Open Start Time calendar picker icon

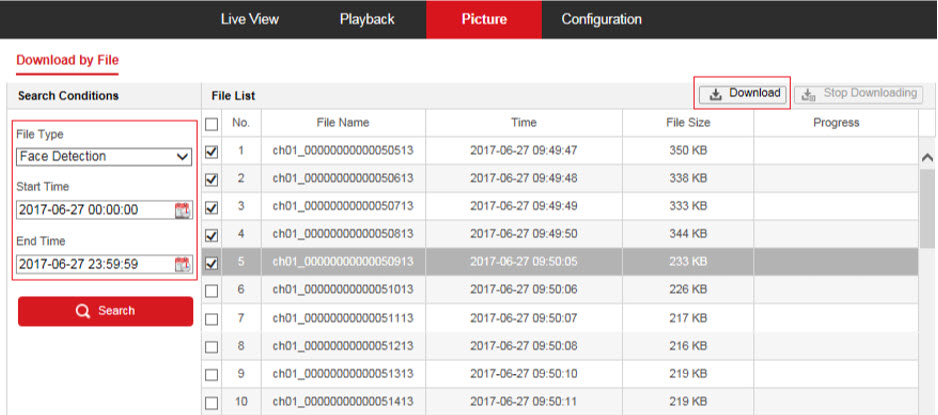point(182,210)
